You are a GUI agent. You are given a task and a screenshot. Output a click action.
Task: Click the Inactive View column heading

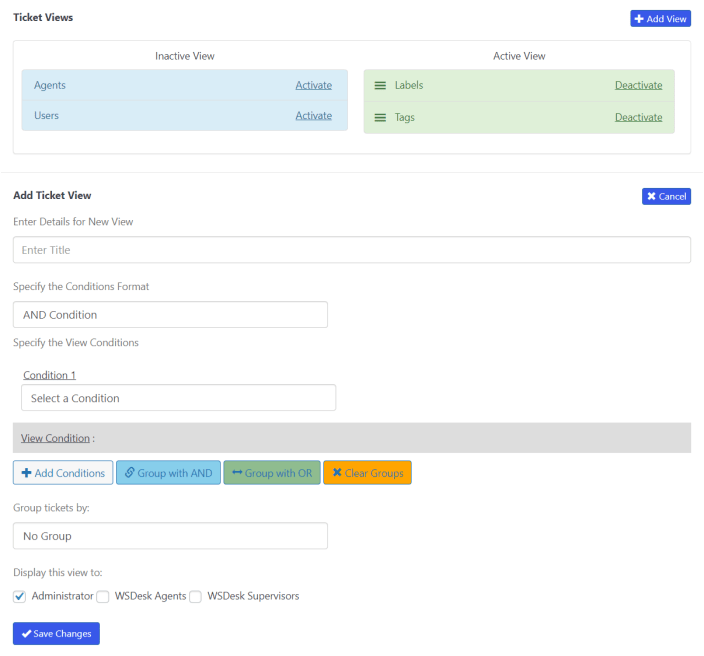(x=185, y=56)
